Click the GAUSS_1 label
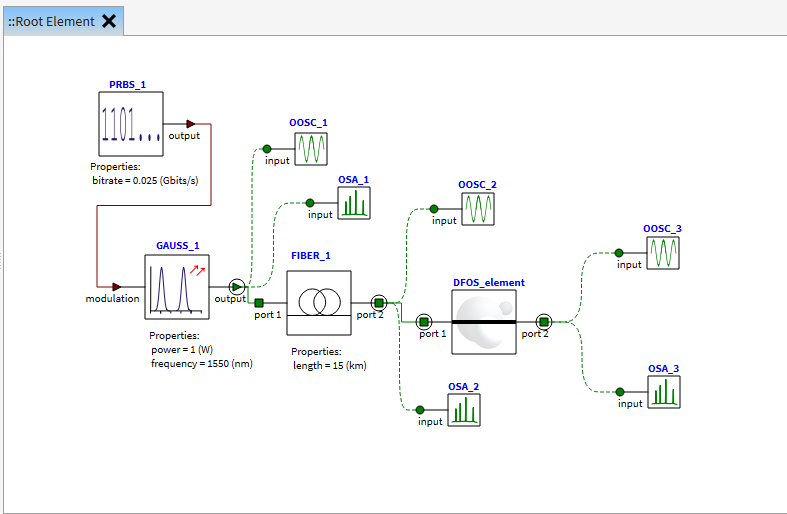 click(178, 245)
